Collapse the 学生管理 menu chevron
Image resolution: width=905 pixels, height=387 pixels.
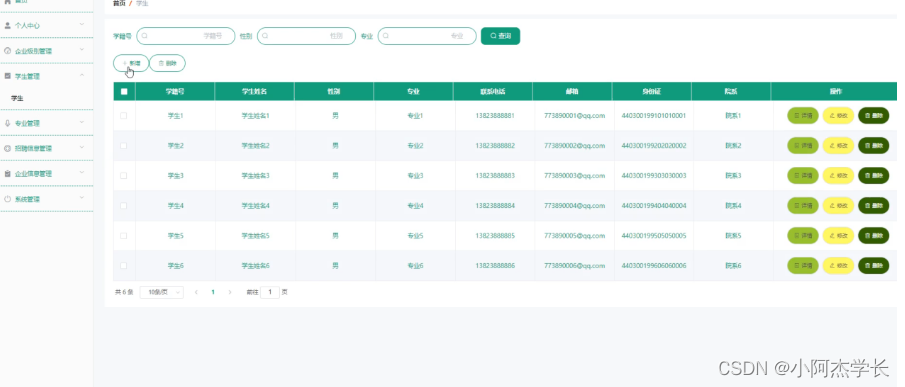[x=82, y=75]
